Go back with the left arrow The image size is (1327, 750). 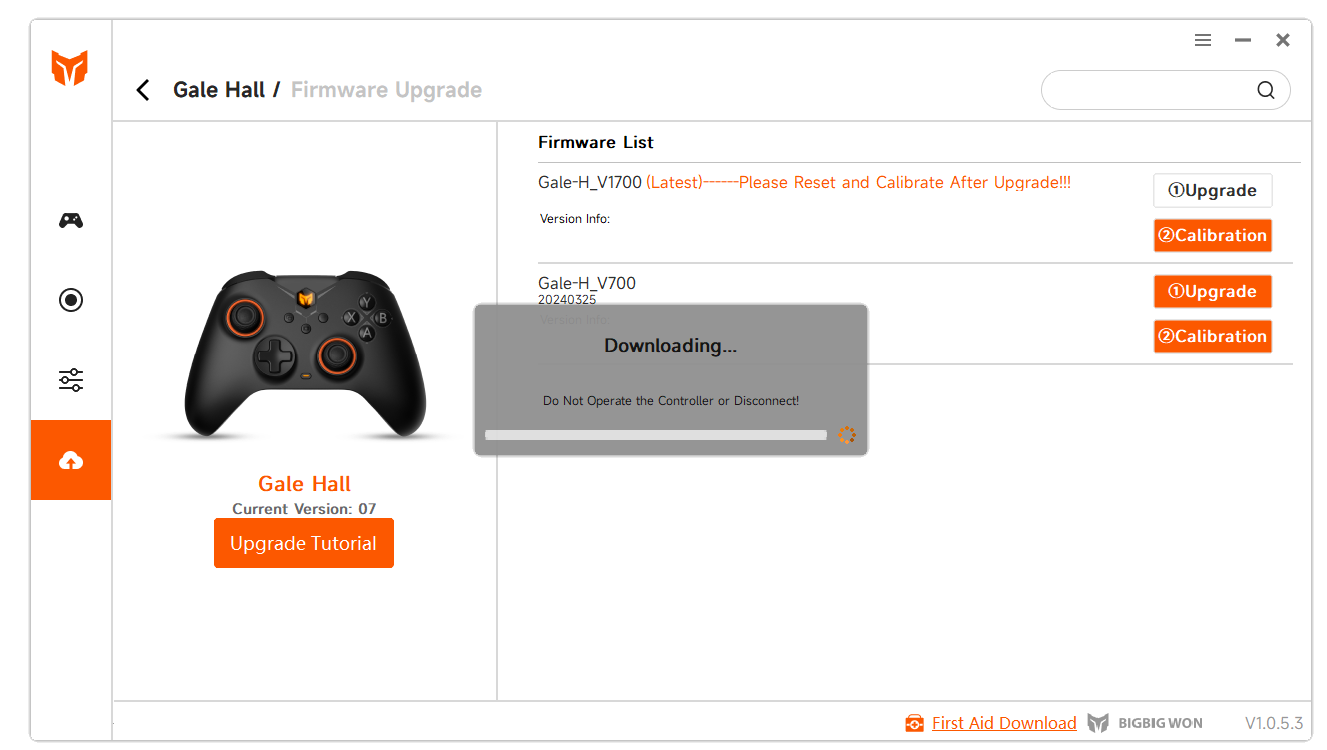click(x=143, y=90)
